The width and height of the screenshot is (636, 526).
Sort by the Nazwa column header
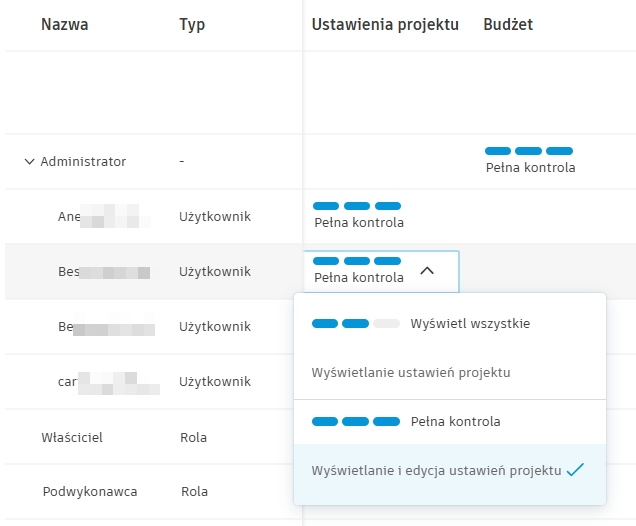[64, 24]
